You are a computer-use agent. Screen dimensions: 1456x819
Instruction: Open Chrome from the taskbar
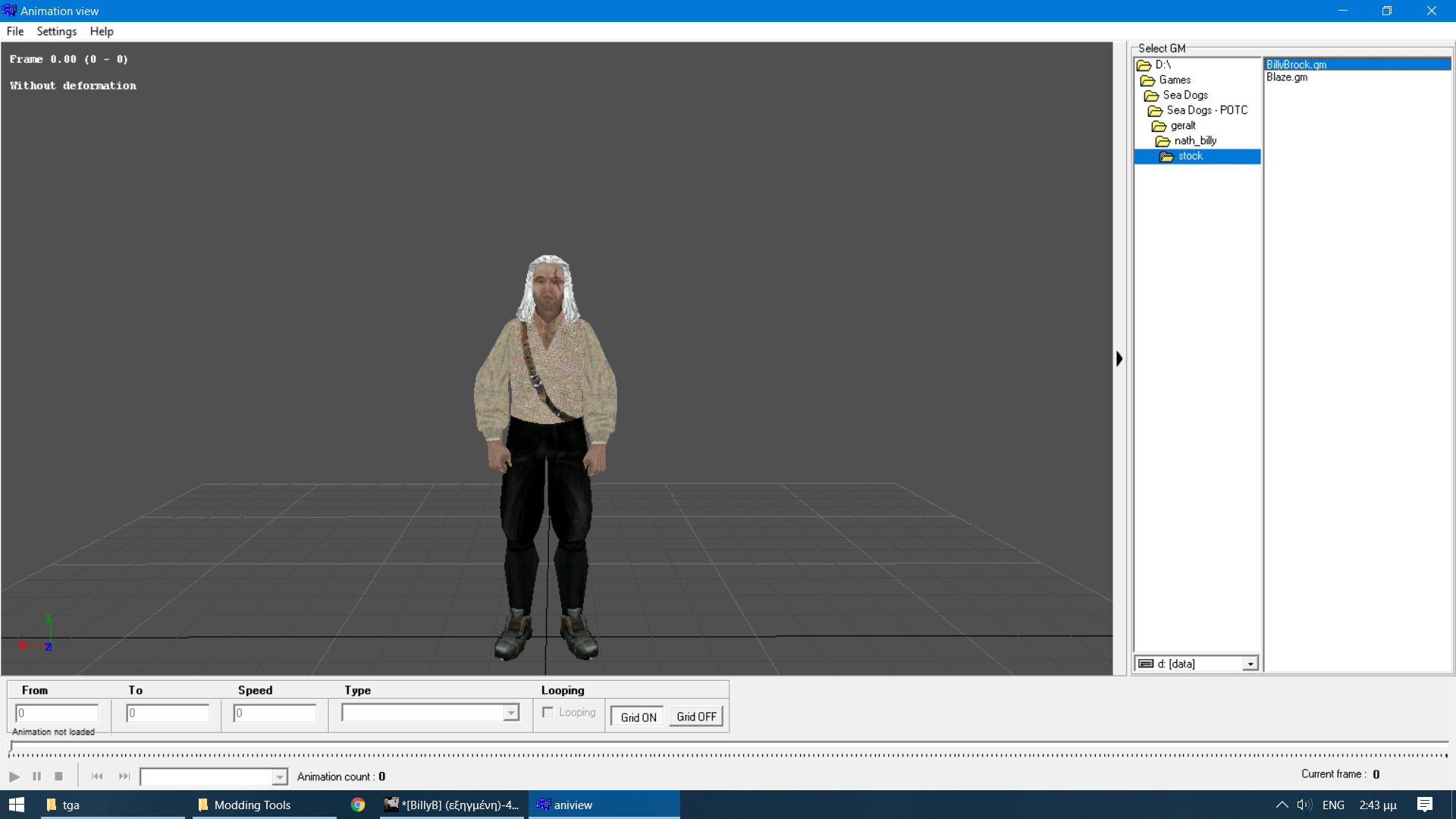tap(358, 805)
